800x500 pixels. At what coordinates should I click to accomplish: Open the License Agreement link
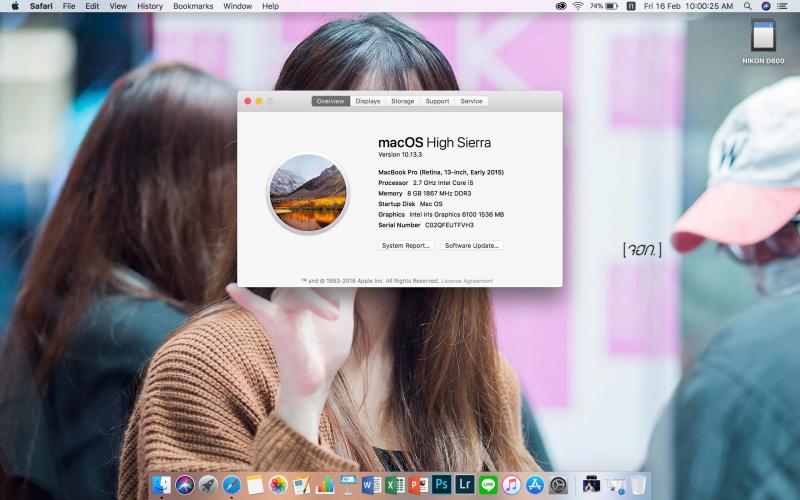coord(467,281)
